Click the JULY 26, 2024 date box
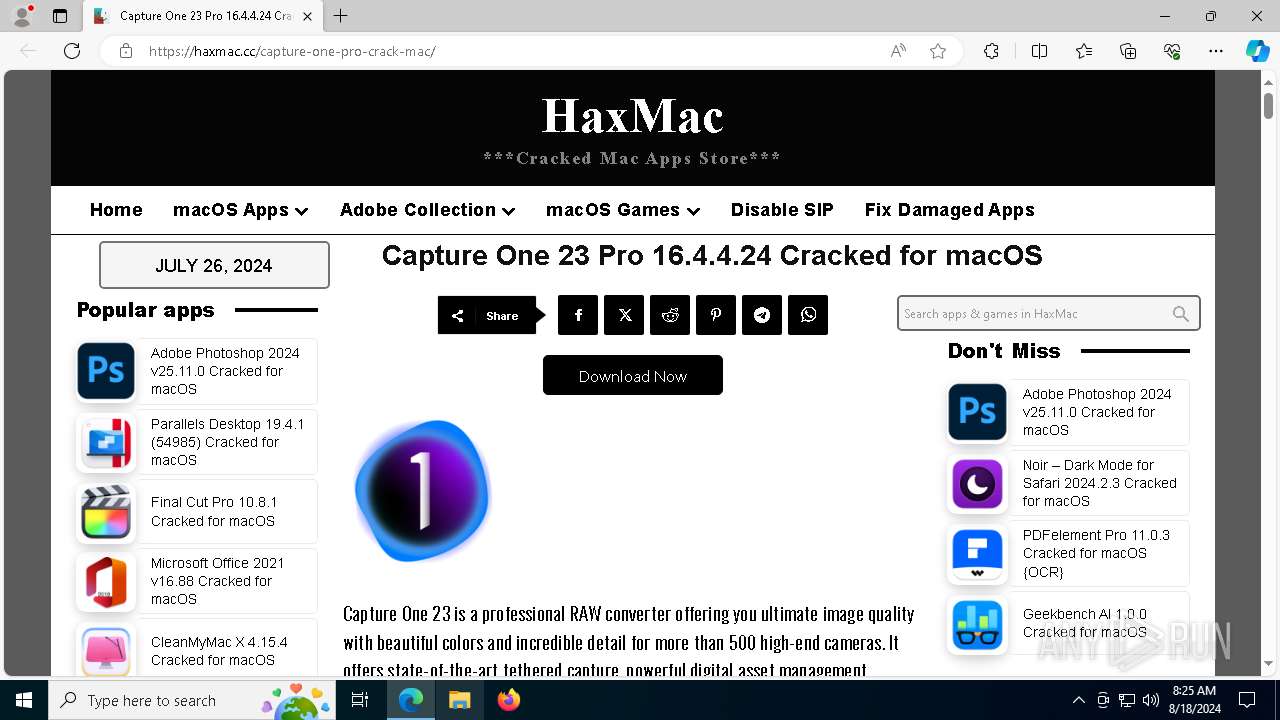This screenshot has width=1280, height=720. (x=214, y=265)
